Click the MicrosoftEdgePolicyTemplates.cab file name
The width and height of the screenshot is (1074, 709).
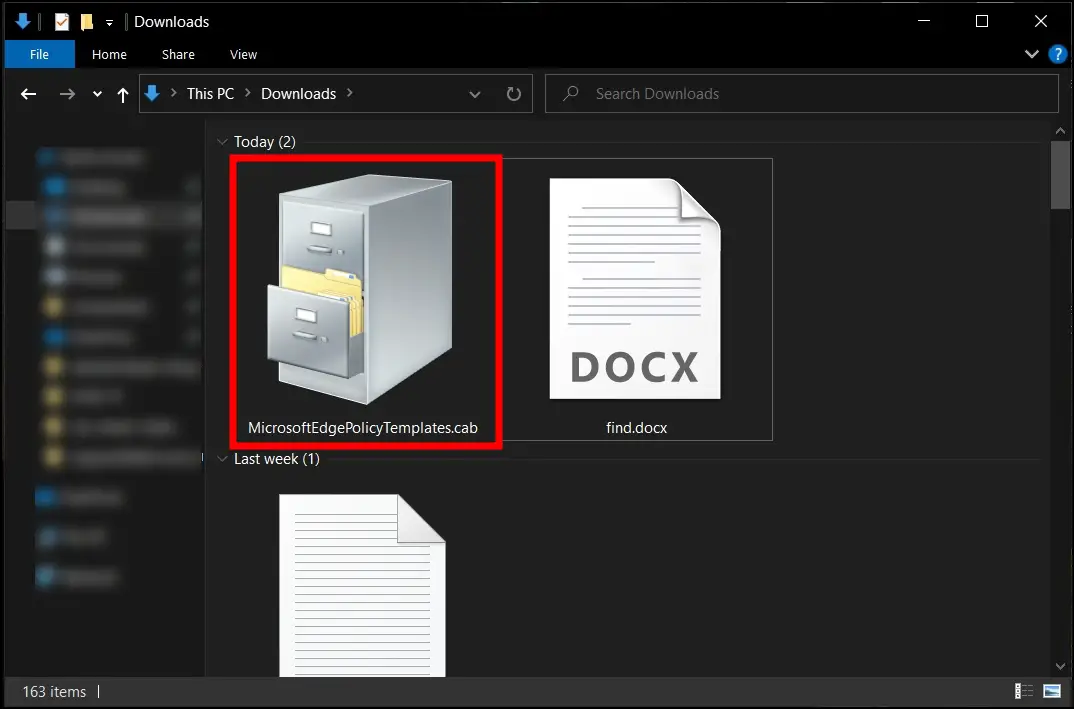tap(363, 427)
